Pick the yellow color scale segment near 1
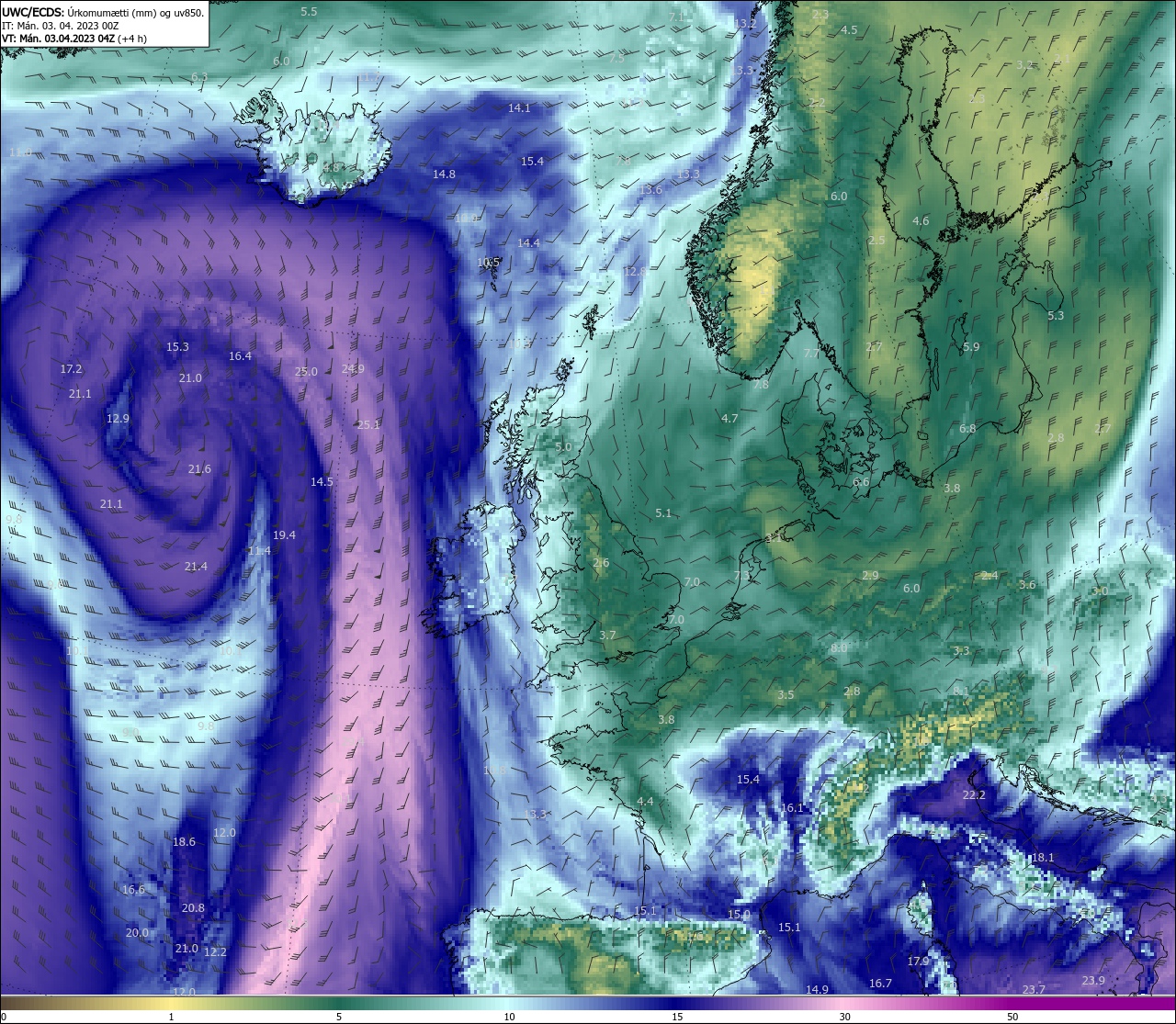 point(171,1003)
